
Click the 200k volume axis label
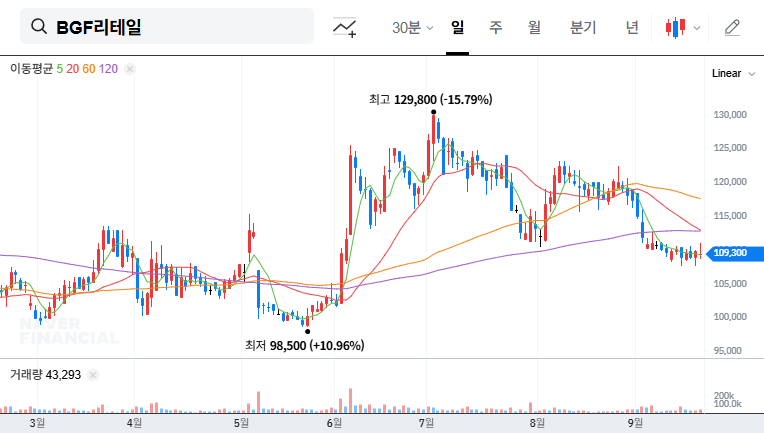pos(724,395)
